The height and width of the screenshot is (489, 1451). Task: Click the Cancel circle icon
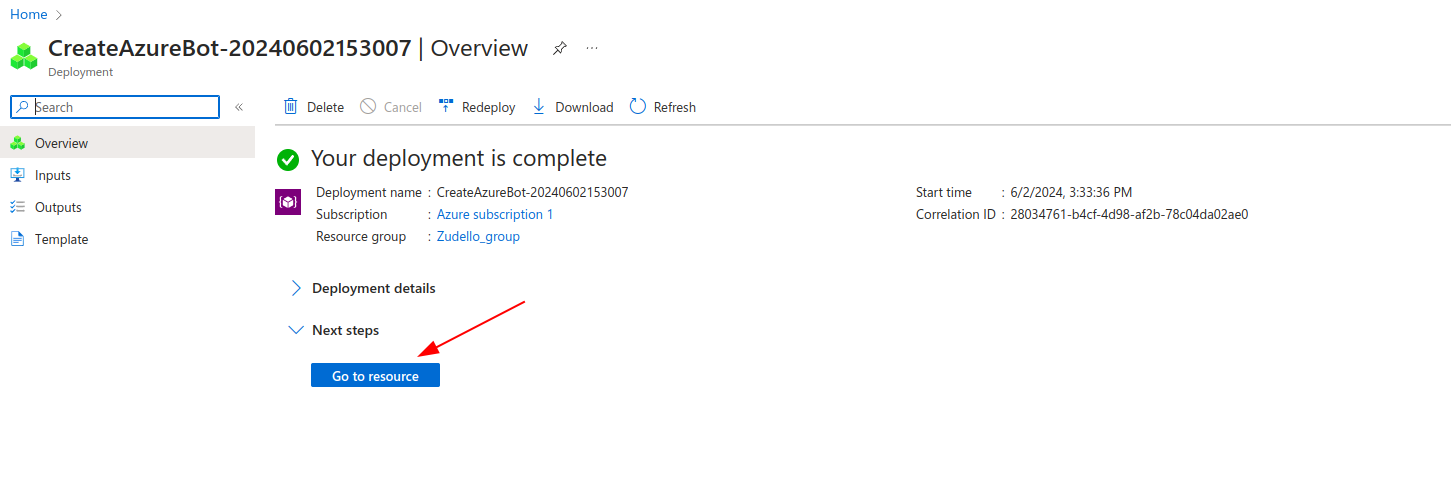click(x=368, y=107)
